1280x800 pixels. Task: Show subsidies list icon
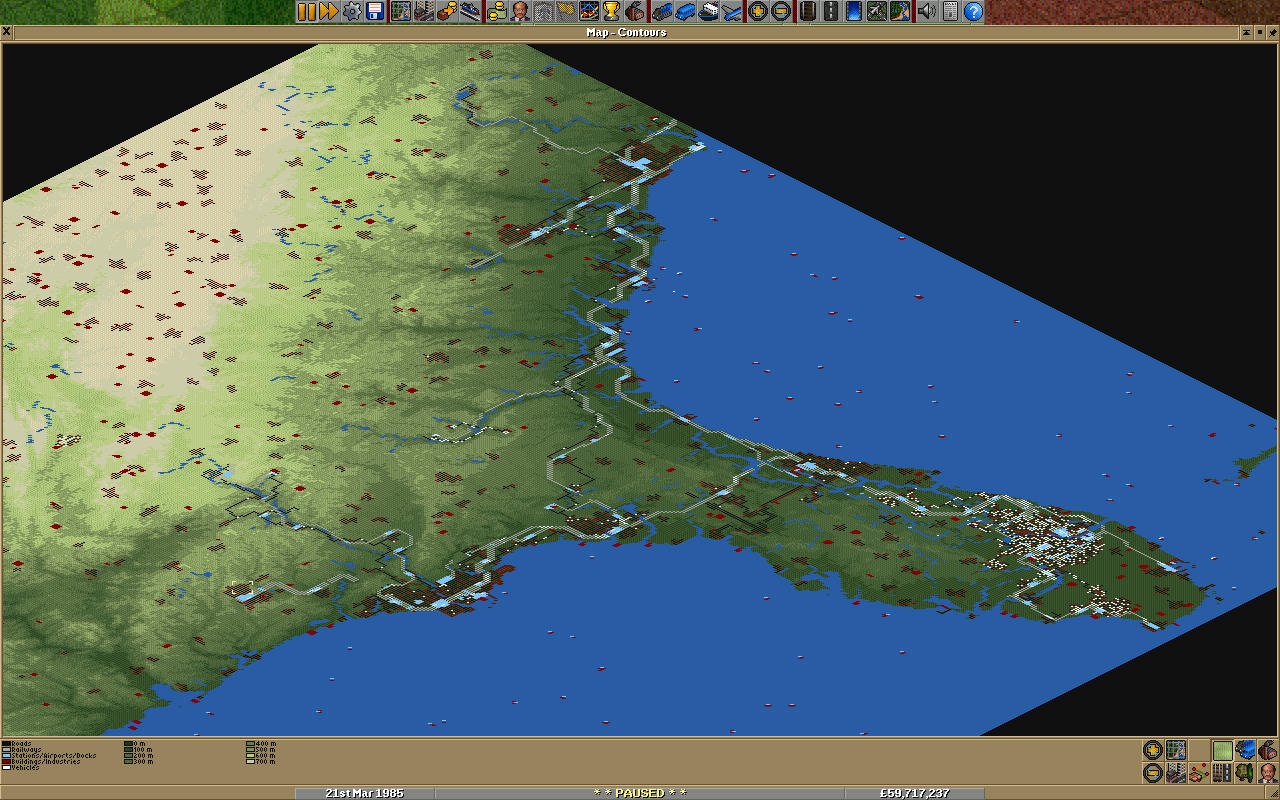(446, 12)
